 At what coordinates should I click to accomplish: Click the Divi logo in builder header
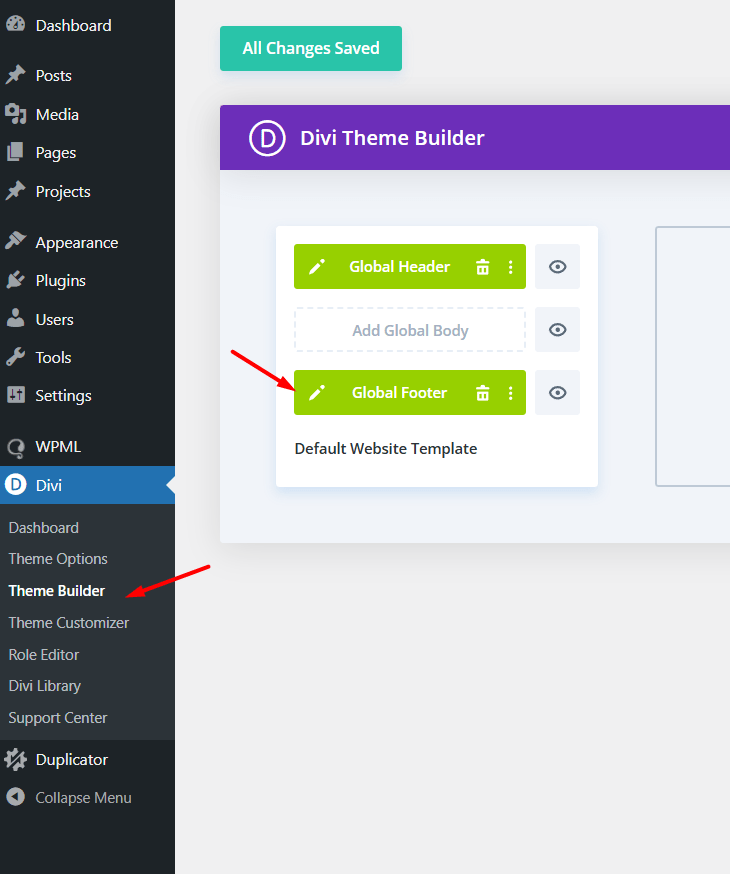(267, 138)
